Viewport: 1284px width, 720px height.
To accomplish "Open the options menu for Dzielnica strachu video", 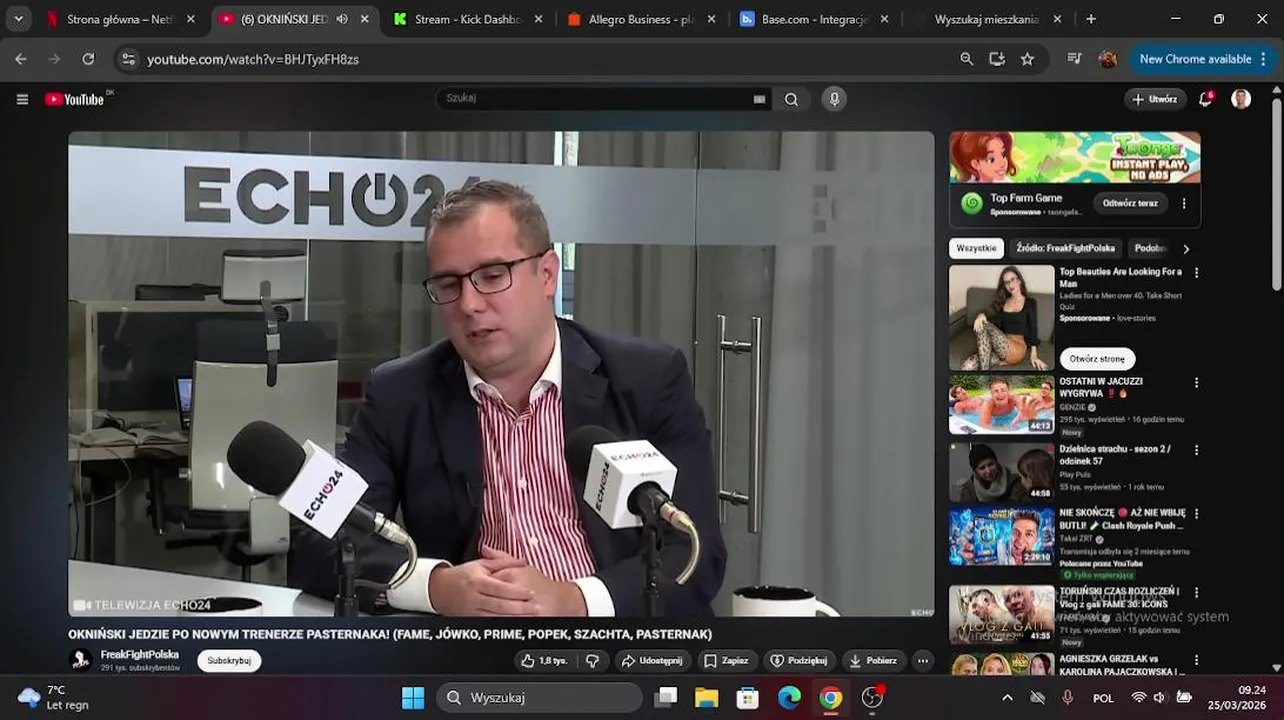I will pos(1196,450).
